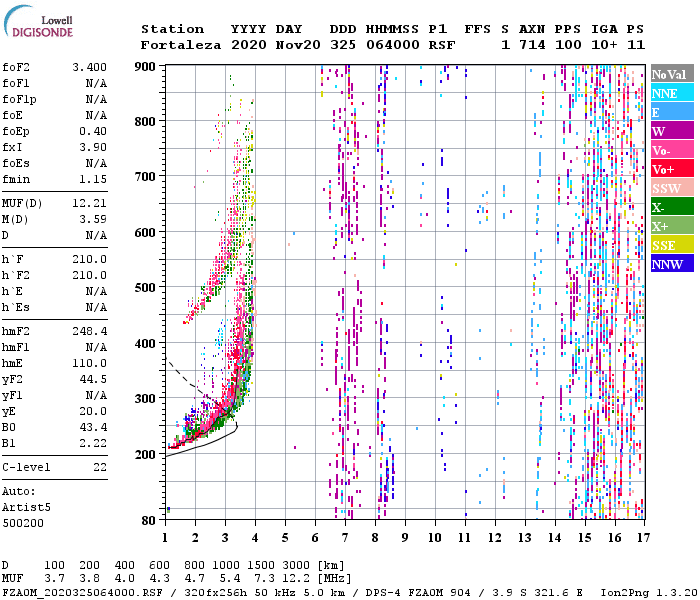Click the fxI value 3.90
This screenshot has height=600, width=700.
pyautogui.click(x=93, y=147)
